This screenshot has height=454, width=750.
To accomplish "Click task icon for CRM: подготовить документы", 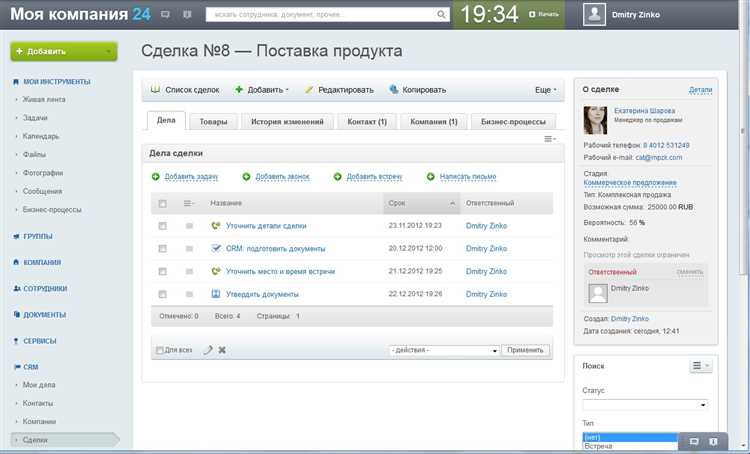I will [x=216, y=248].
